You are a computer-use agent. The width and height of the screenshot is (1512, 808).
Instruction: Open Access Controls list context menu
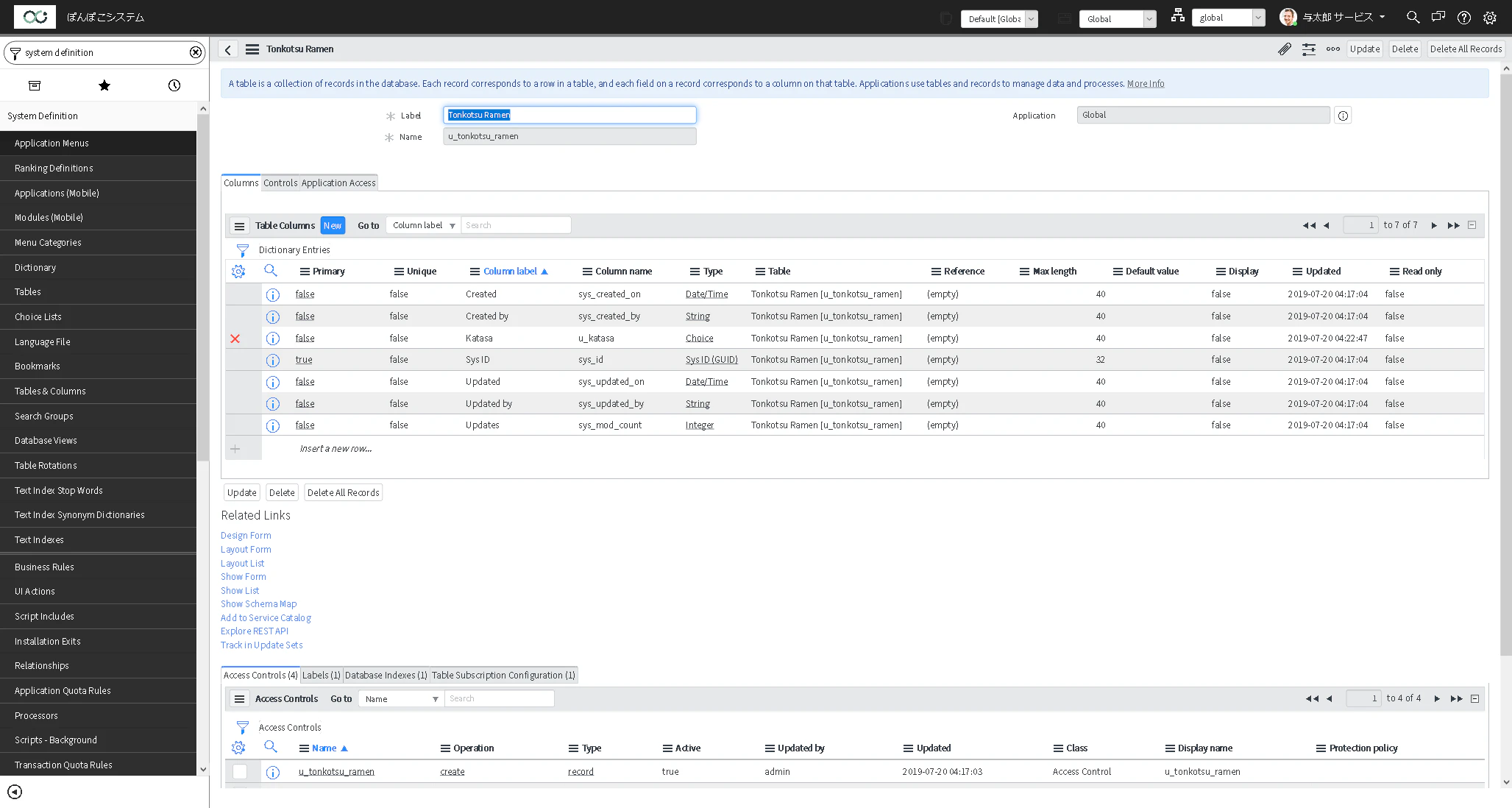pyautogui.click(x=239, y=699)
